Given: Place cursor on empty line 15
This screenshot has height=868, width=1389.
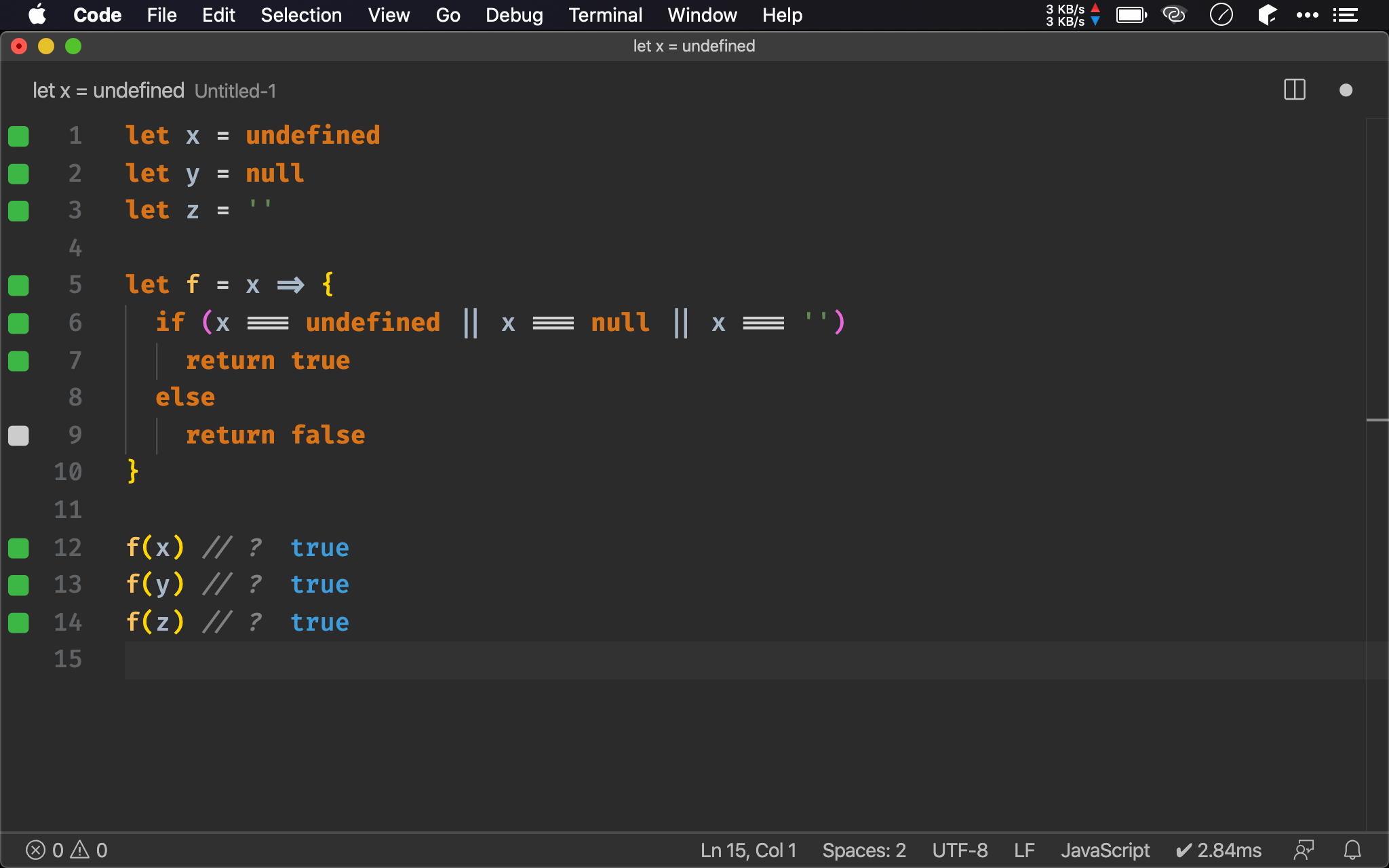Looking at the screenshot, I should (x=745, y=660).
